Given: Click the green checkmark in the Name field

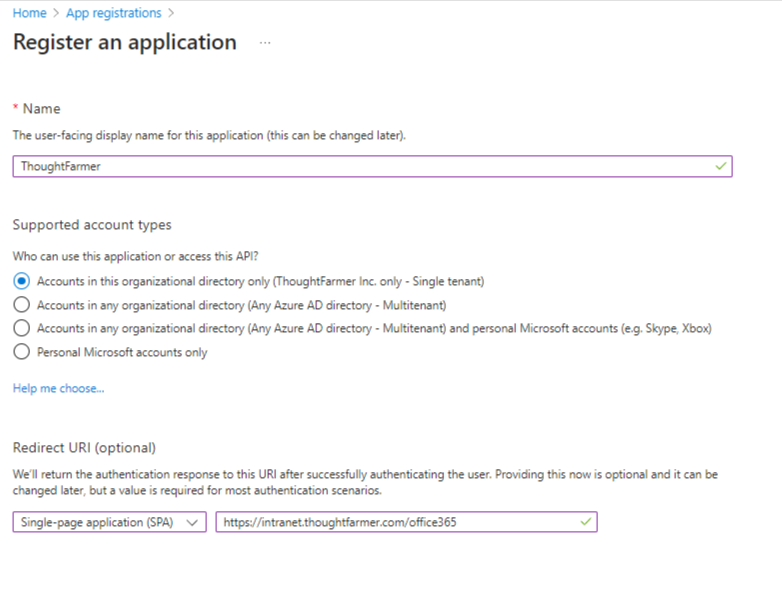Looking at the screenshot, I should click(x=720, y=166).
